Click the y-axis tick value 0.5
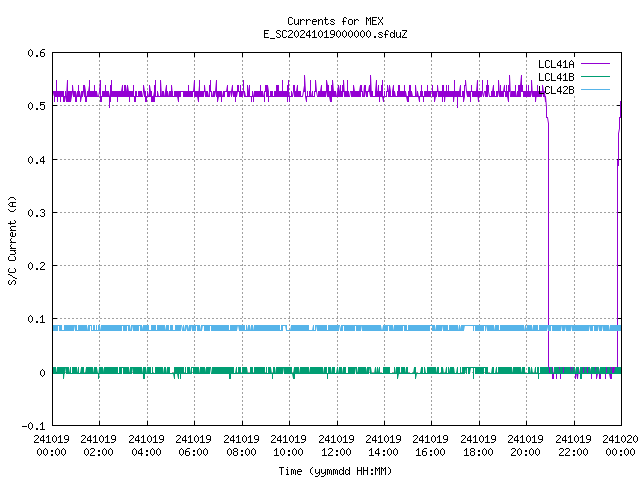This screenshot has width=640, height=480. click(36, 106)
